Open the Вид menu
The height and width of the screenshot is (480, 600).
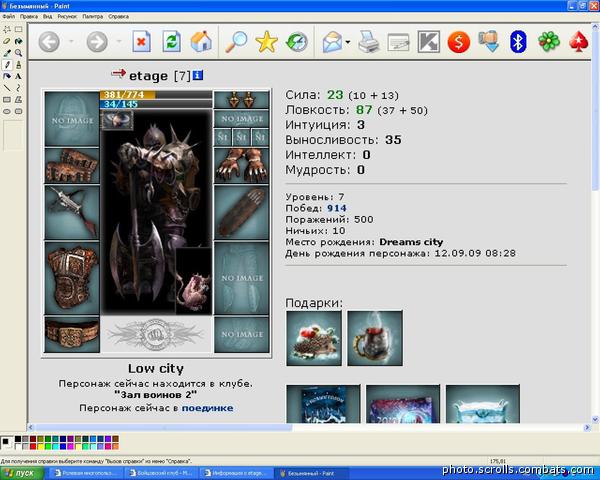tap(47, 16)
